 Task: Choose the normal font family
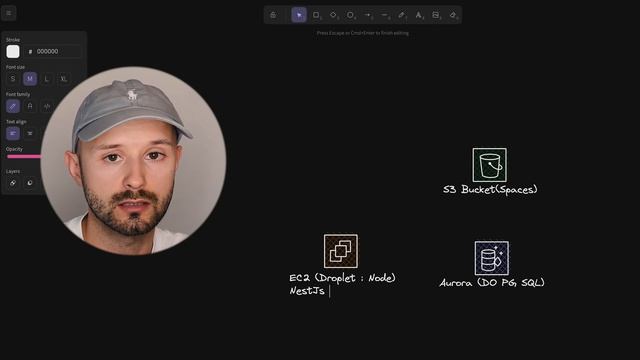pos(30,106)
